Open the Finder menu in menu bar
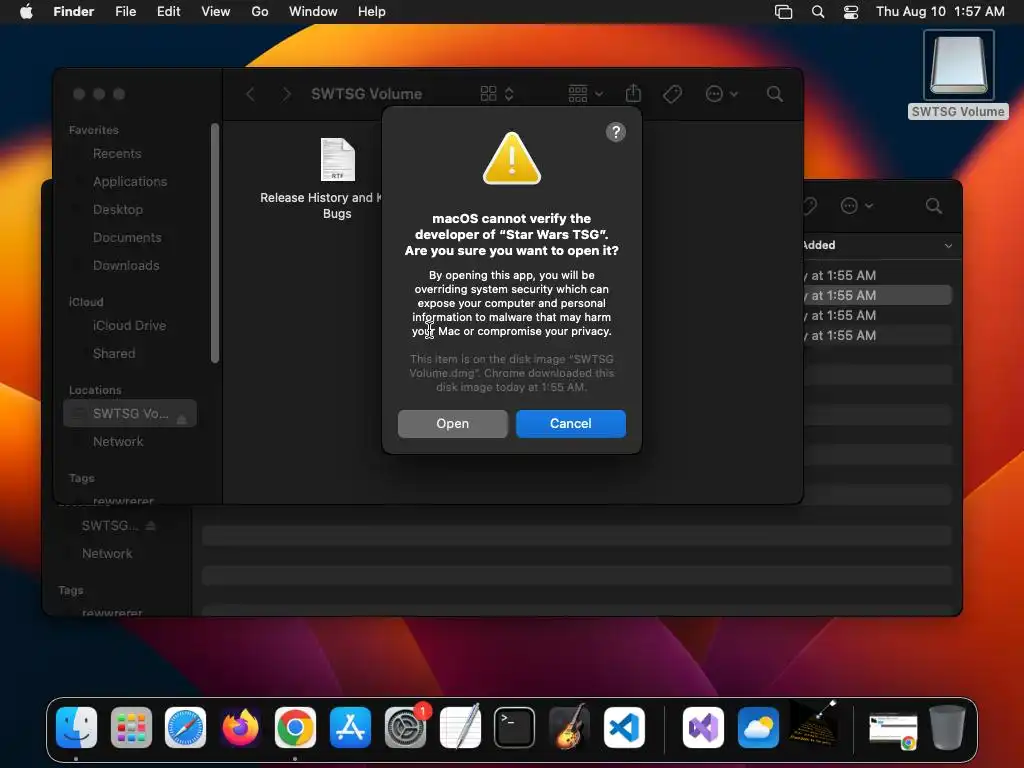The image size is (1024, 768). [73, 11]
